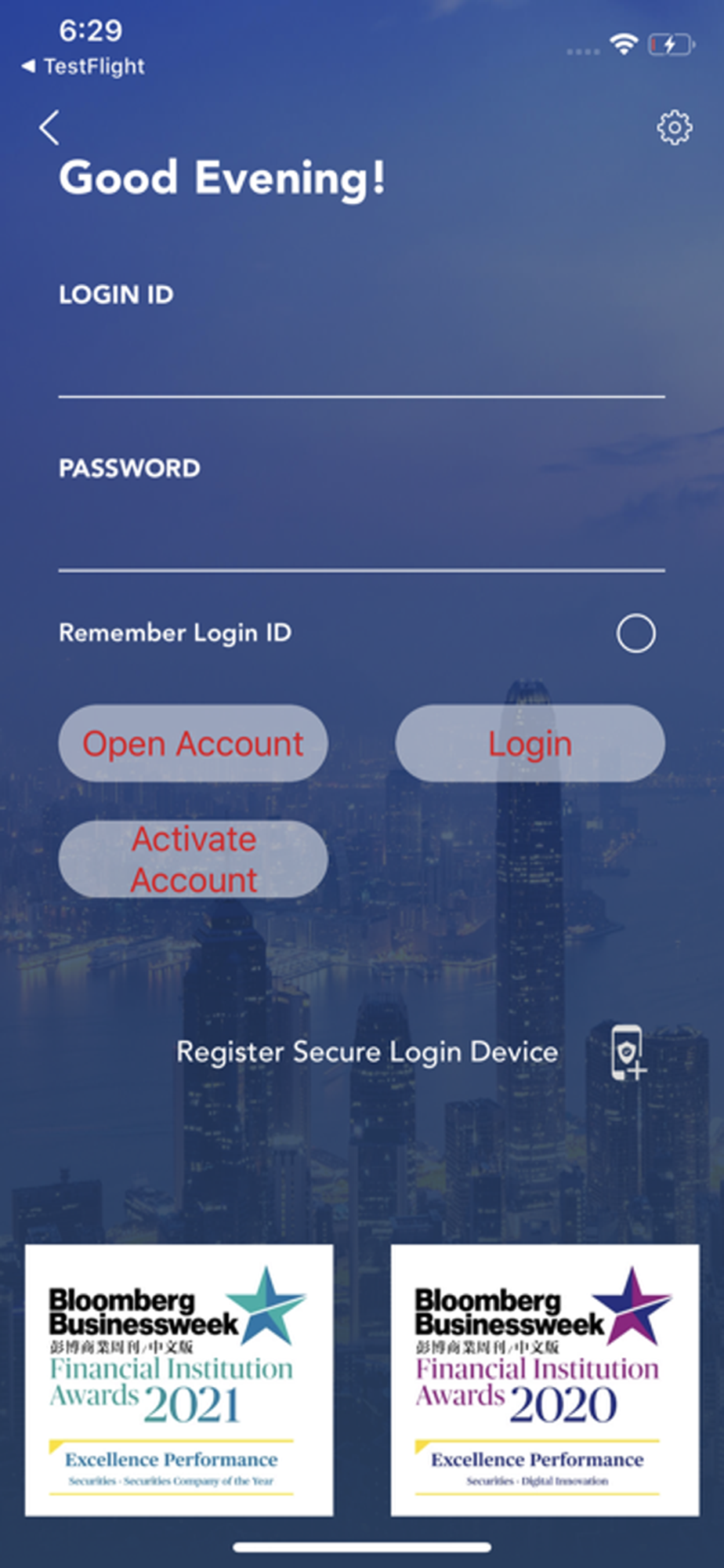Tap the Open Account button
Screen dimensions: 724x1568
pos(193,743)
